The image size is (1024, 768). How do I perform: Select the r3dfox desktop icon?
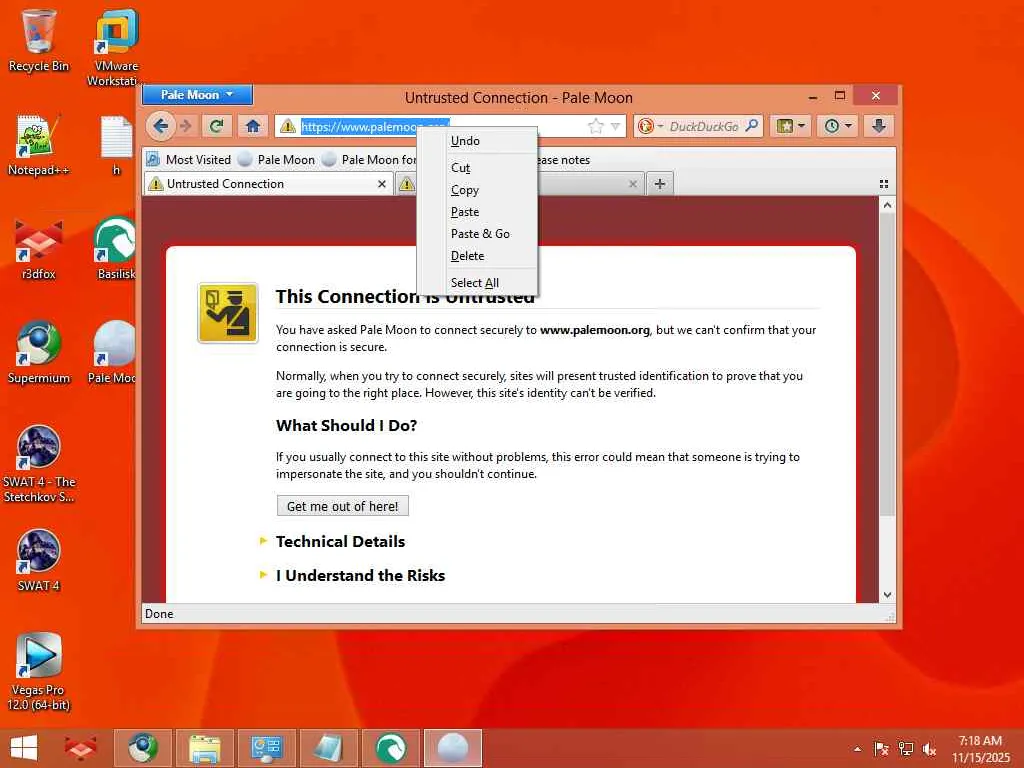(39, 249)
